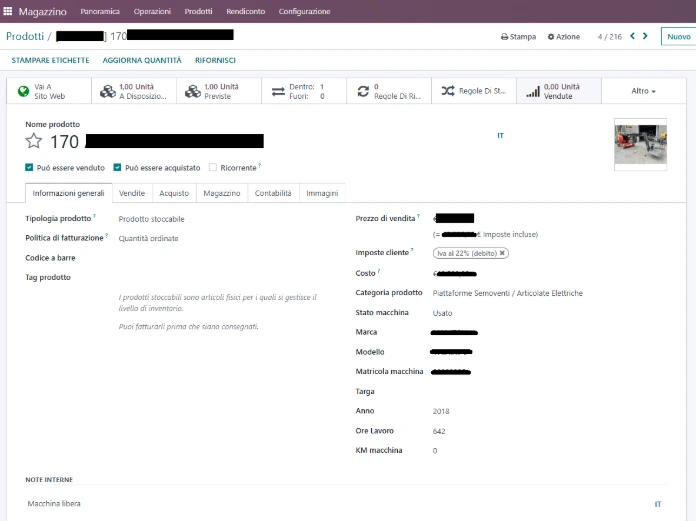Open the Prodotti menu
The height and width of the screenshot is (521, 696).
pyautogui.click(x=198, y=12)
